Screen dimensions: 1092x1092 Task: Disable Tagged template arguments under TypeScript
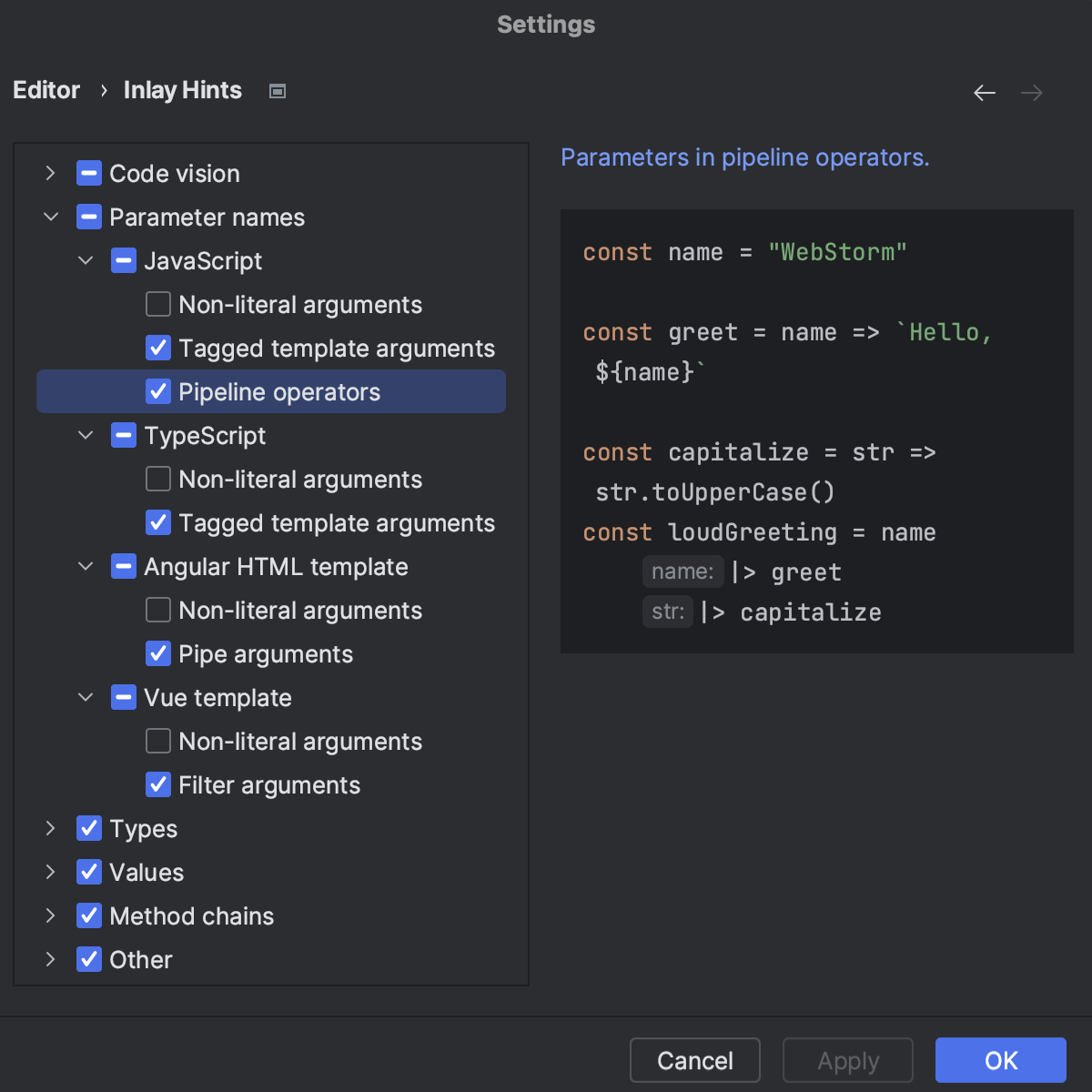[x=157, y=522]
